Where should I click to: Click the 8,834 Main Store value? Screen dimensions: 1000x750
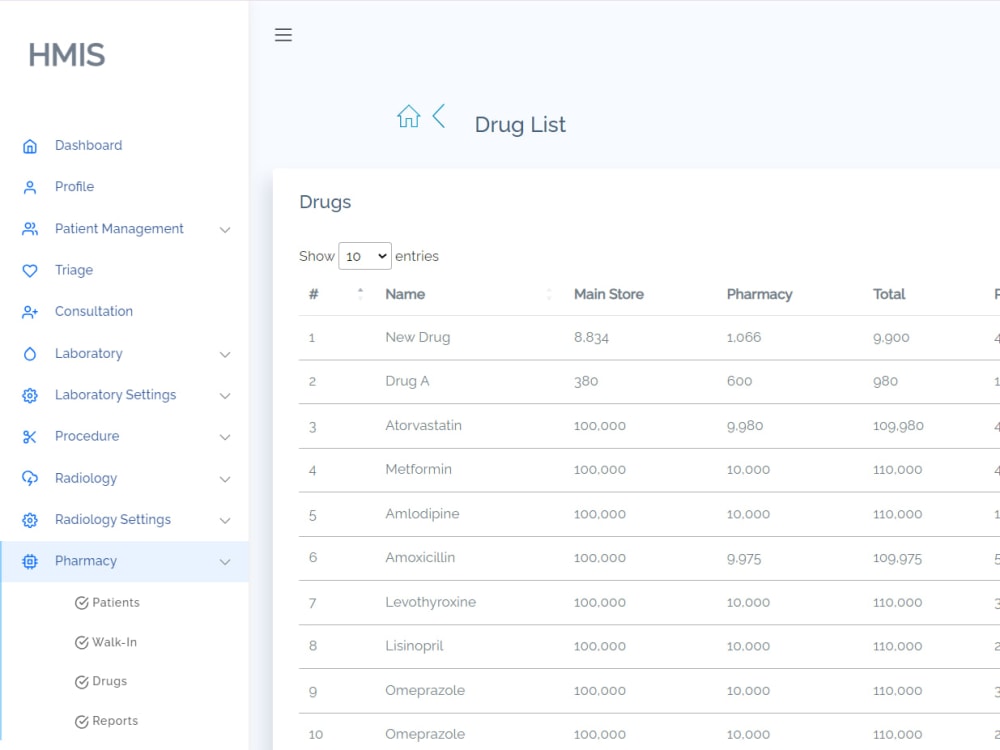pyautogui.click(x=591, y=338)
